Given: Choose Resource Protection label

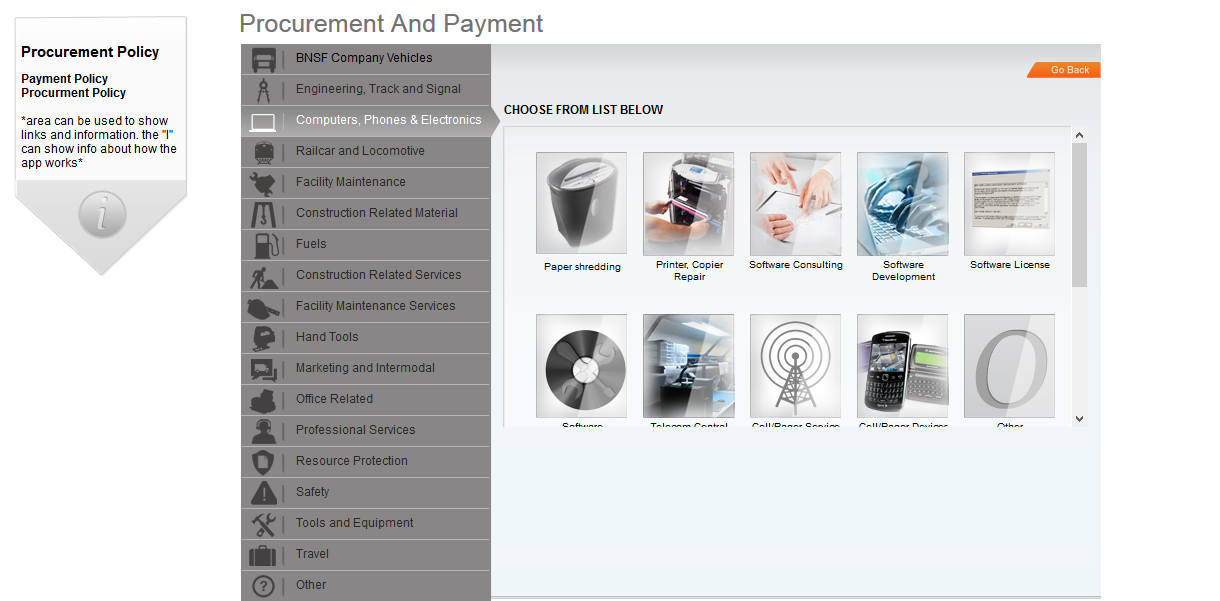Looking at the screenshot, I should point(352,461).
